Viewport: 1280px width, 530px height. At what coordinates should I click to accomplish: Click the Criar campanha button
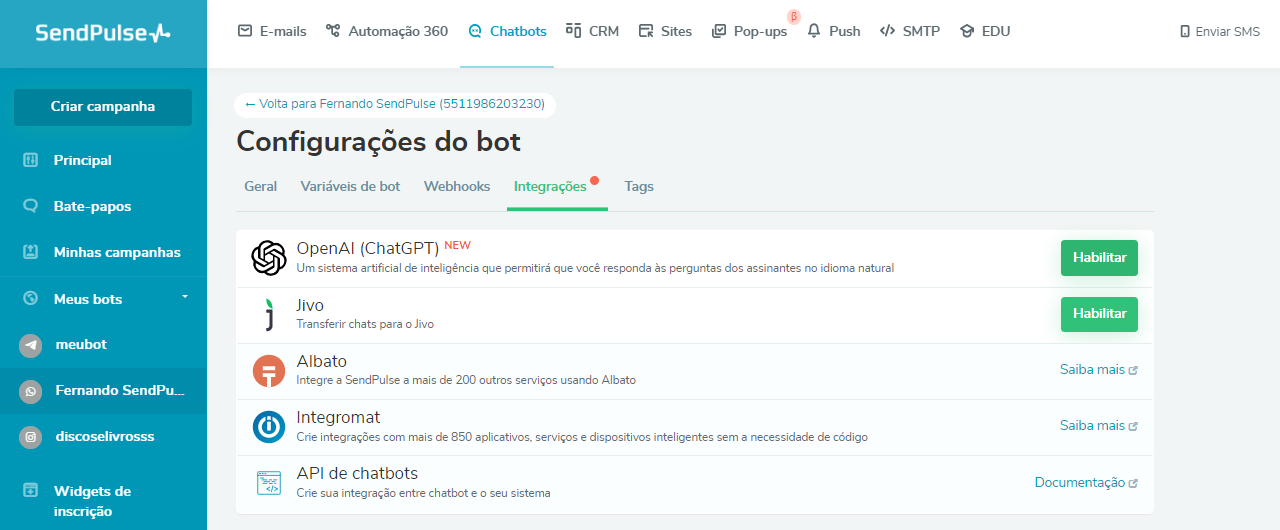[103, 107]
